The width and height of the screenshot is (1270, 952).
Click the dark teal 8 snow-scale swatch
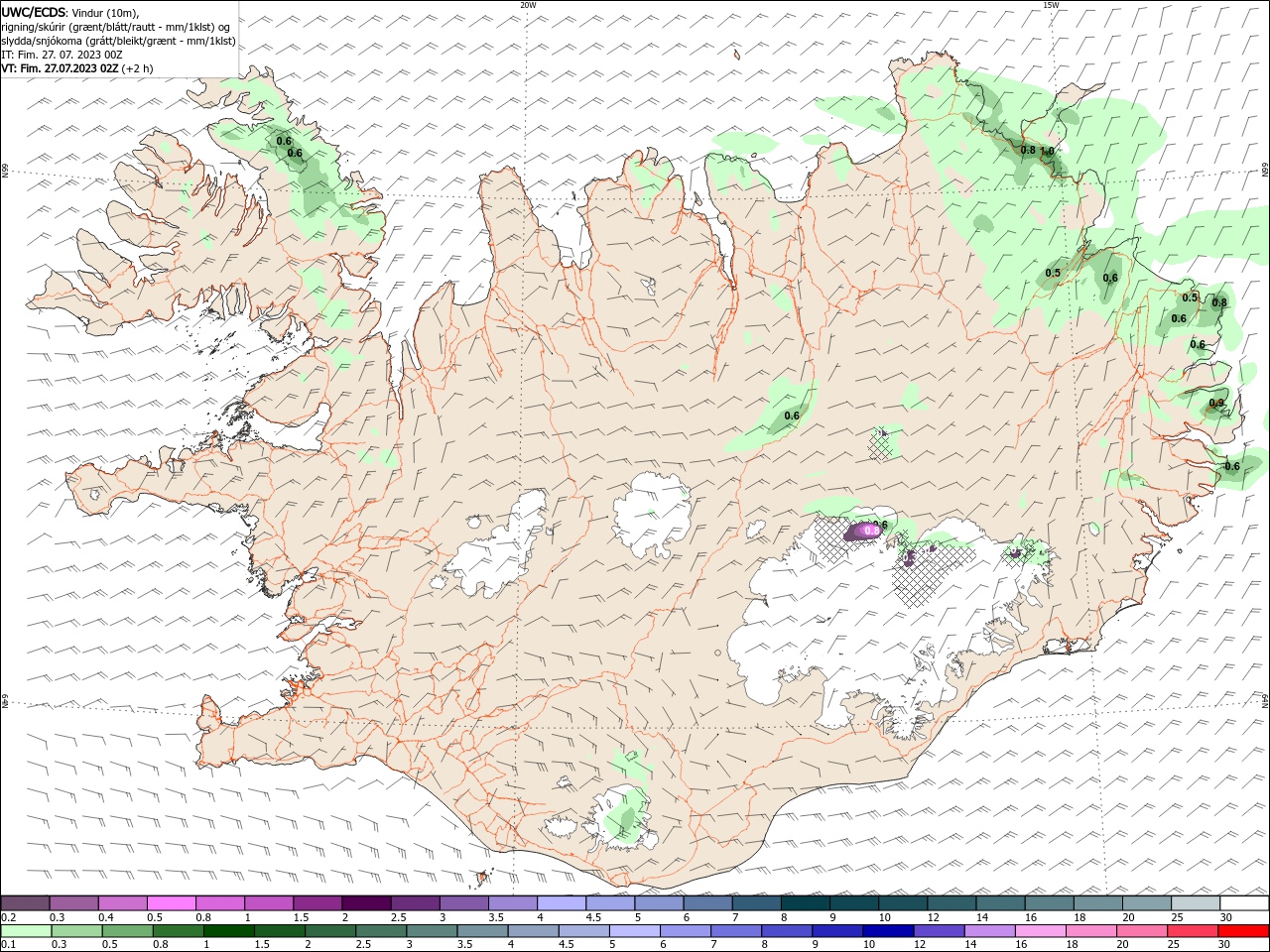pyautogui.click(x=806, y=902)
